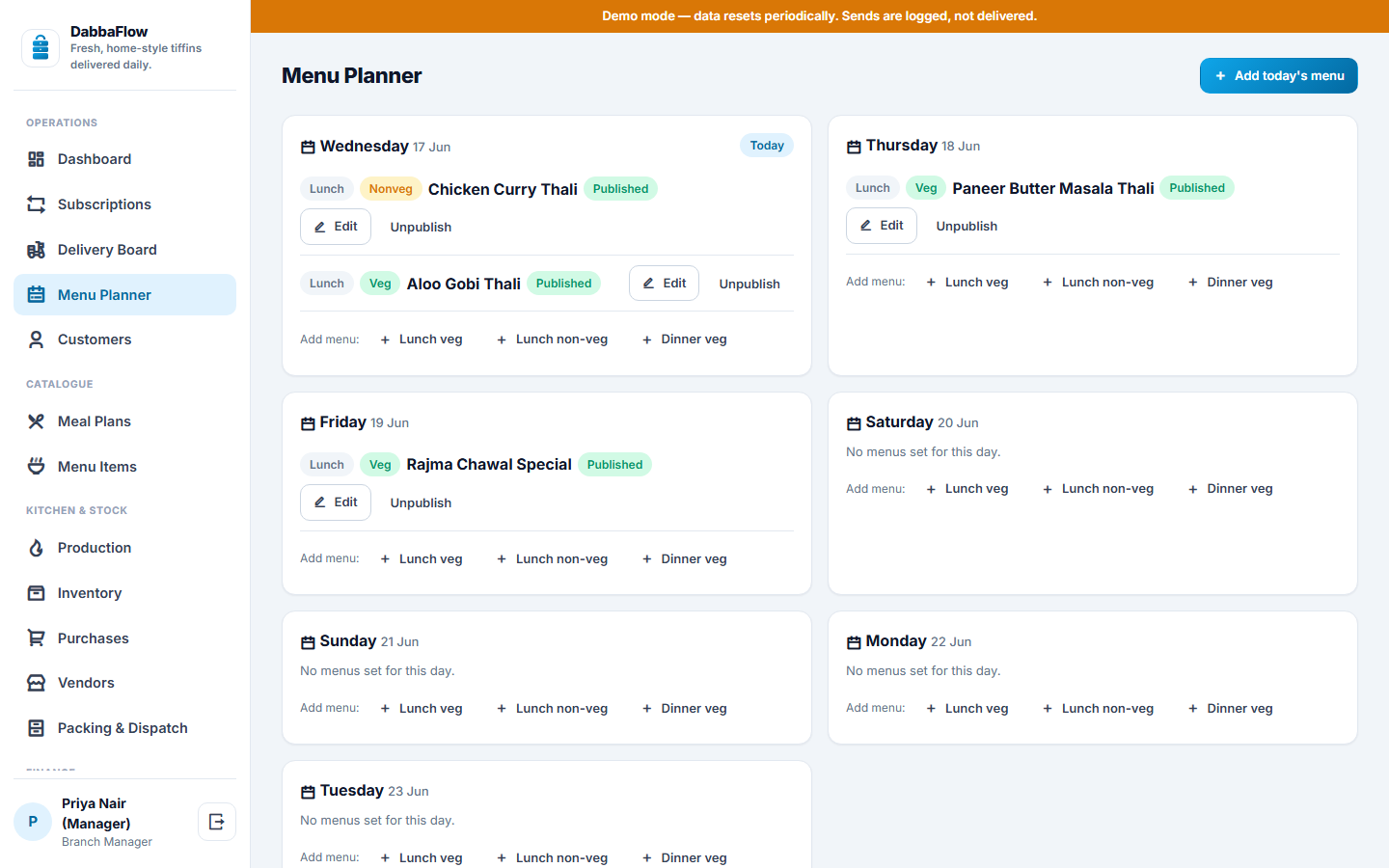Add Lunch non-veg menu for Saturday
This screenshot has width=1389, height=868.
click(1098, 489)
